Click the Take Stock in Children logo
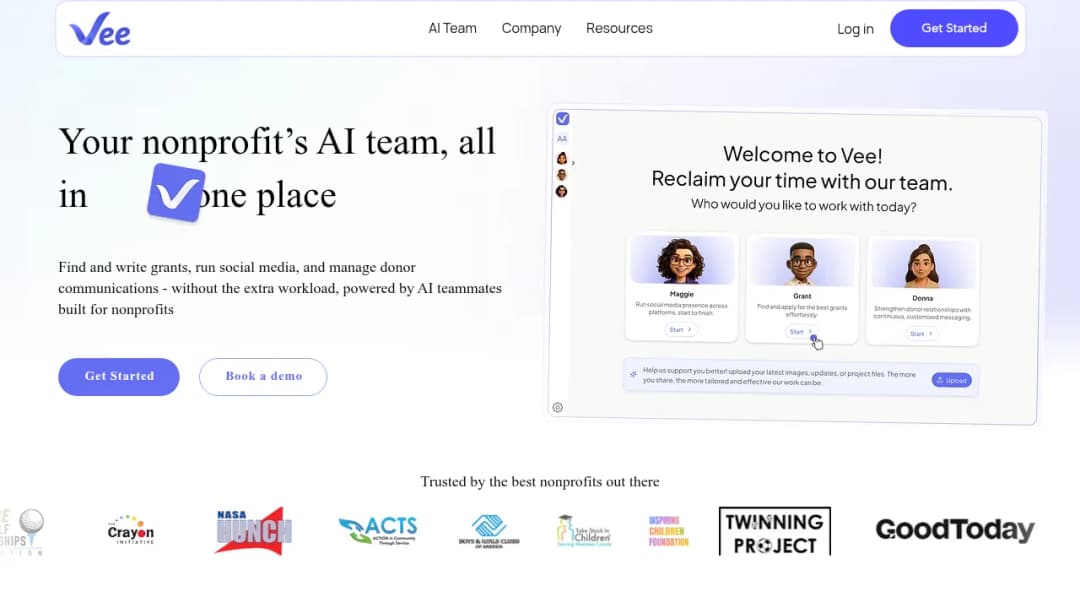The image size is (1080, 608). coord(583,531)
